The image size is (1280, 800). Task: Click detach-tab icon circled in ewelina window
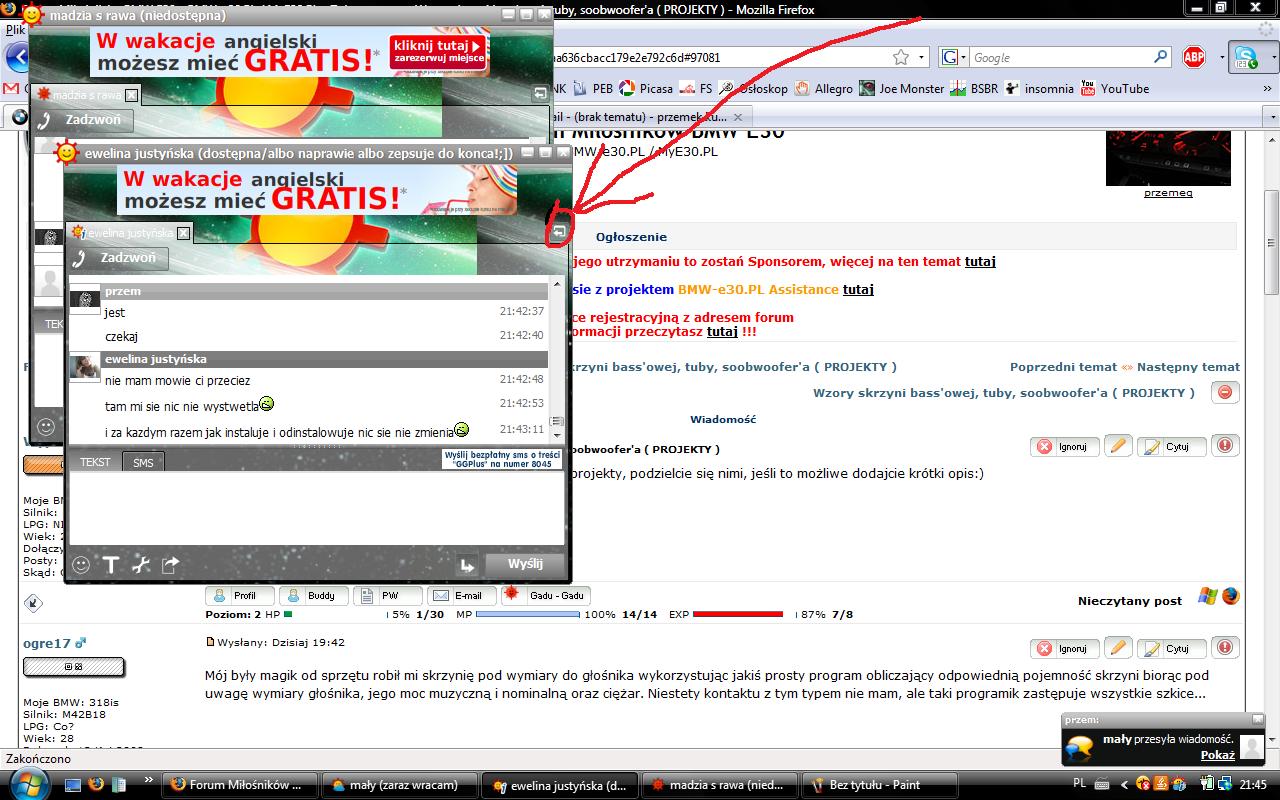559,232
